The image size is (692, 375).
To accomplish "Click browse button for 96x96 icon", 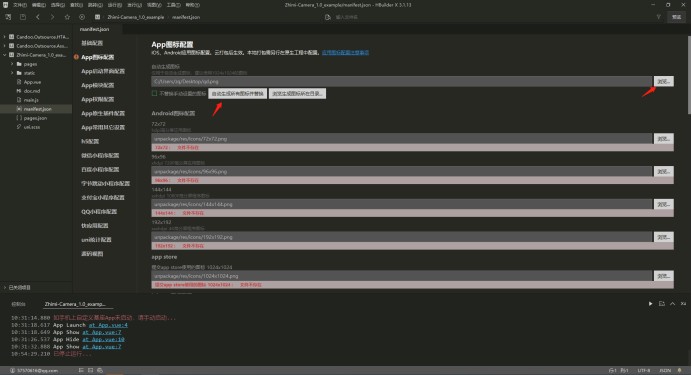I will (x=663, y=172).
